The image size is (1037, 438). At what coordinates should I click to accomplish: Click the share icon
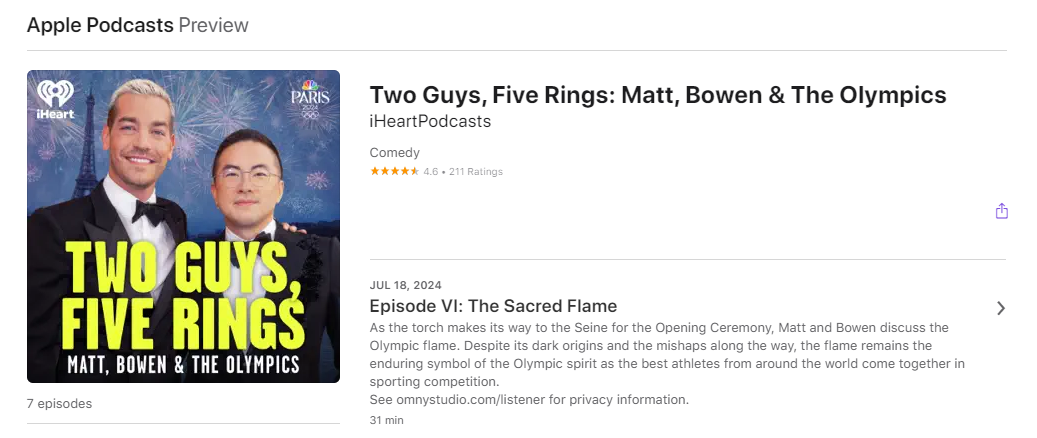1001,211
